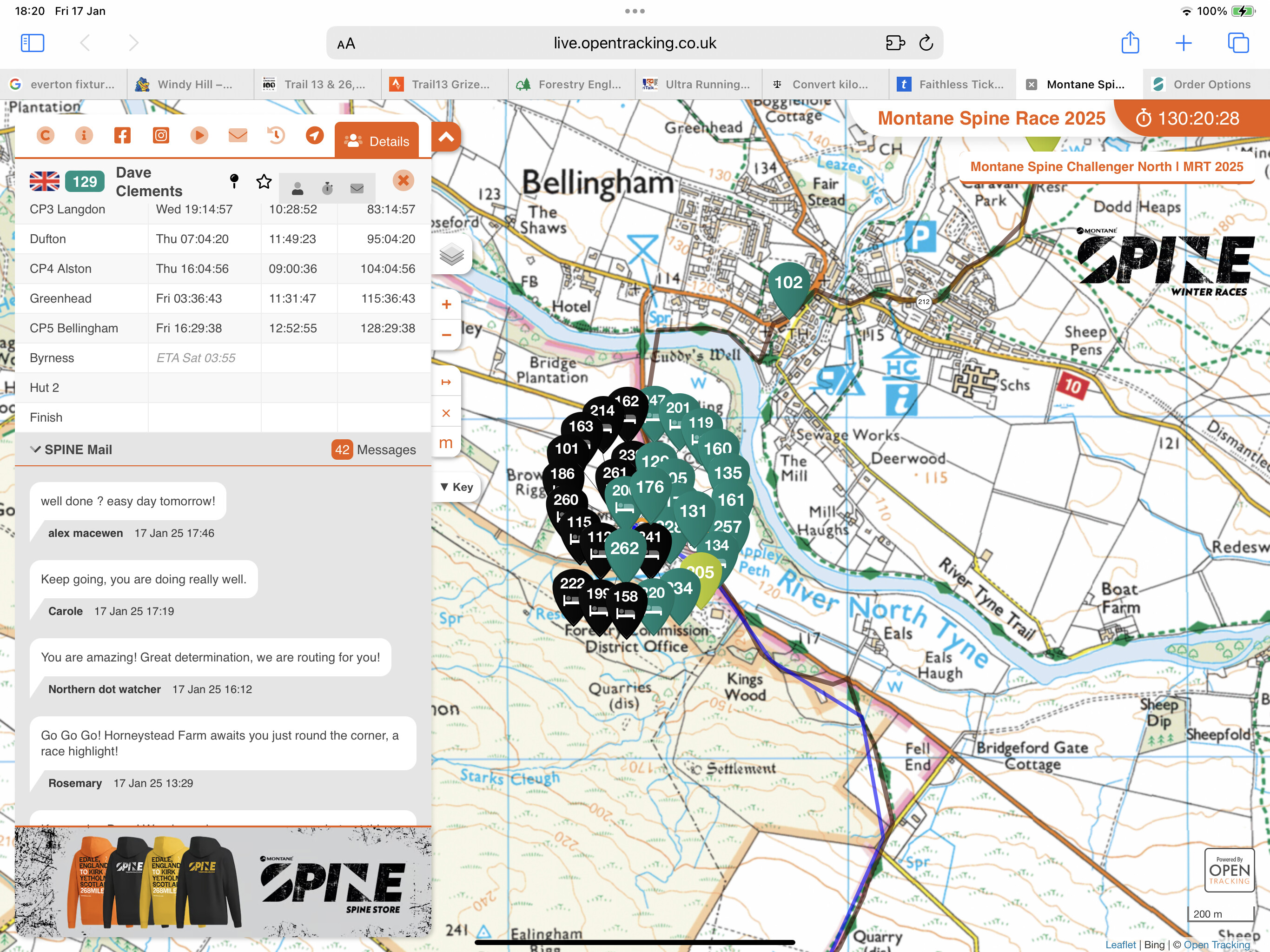The image size is (1270, 952).
Task: Click the locate arrow icon
Action: click(x=315, y=135)
